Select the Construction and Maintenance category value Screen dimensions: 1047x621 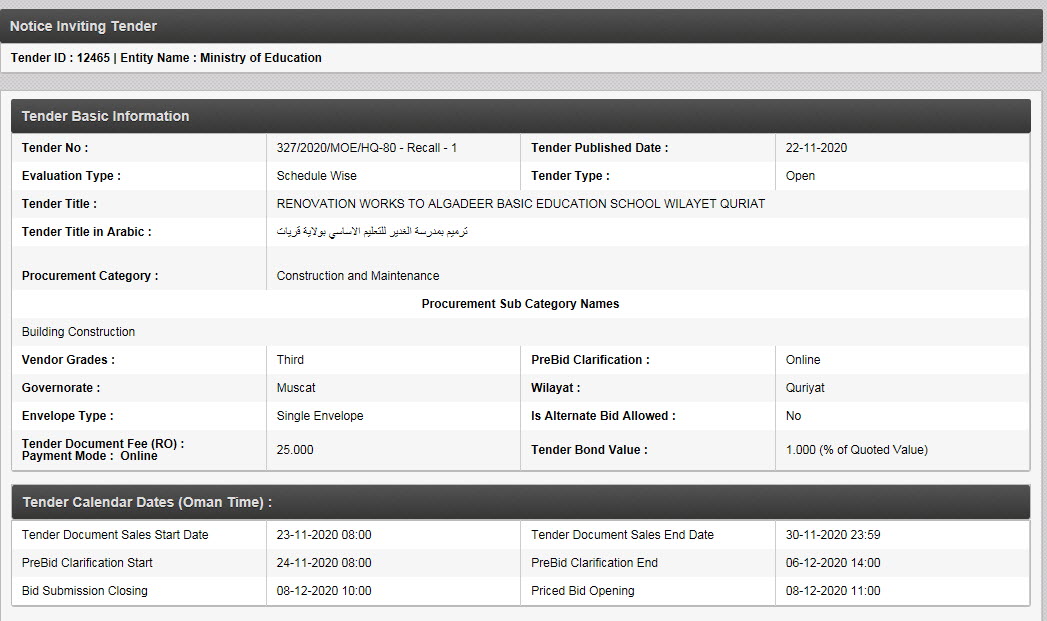click(x=357, y=276)
